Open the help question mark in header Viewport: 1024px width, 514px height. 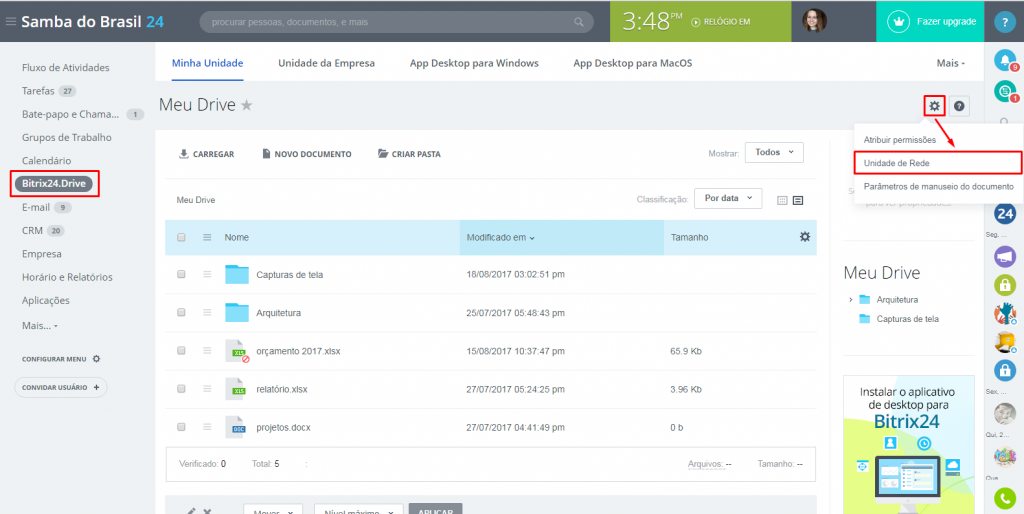coord(1004,22)
